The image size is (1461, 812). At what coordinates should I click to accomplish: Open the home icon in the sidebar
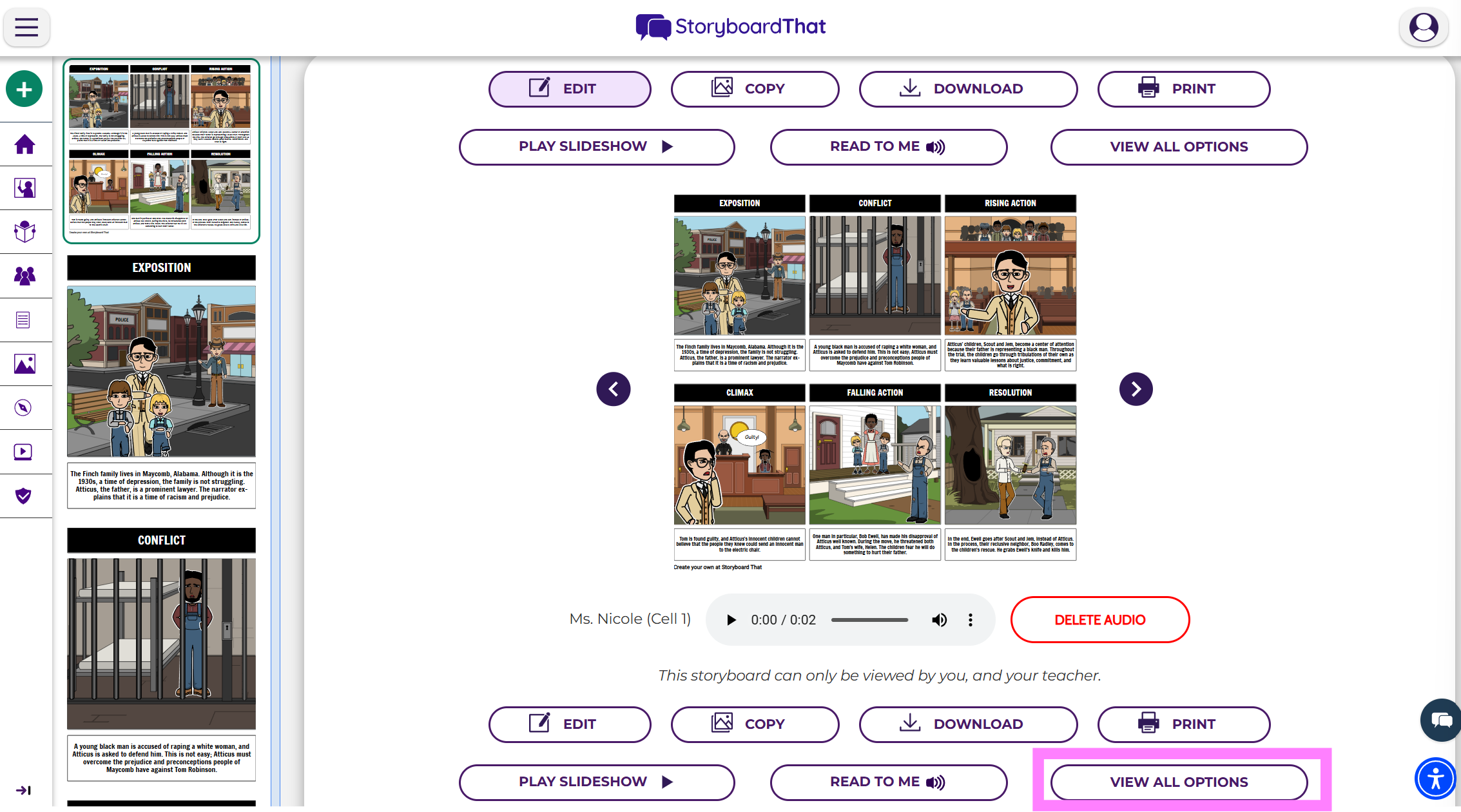[24, 144]
